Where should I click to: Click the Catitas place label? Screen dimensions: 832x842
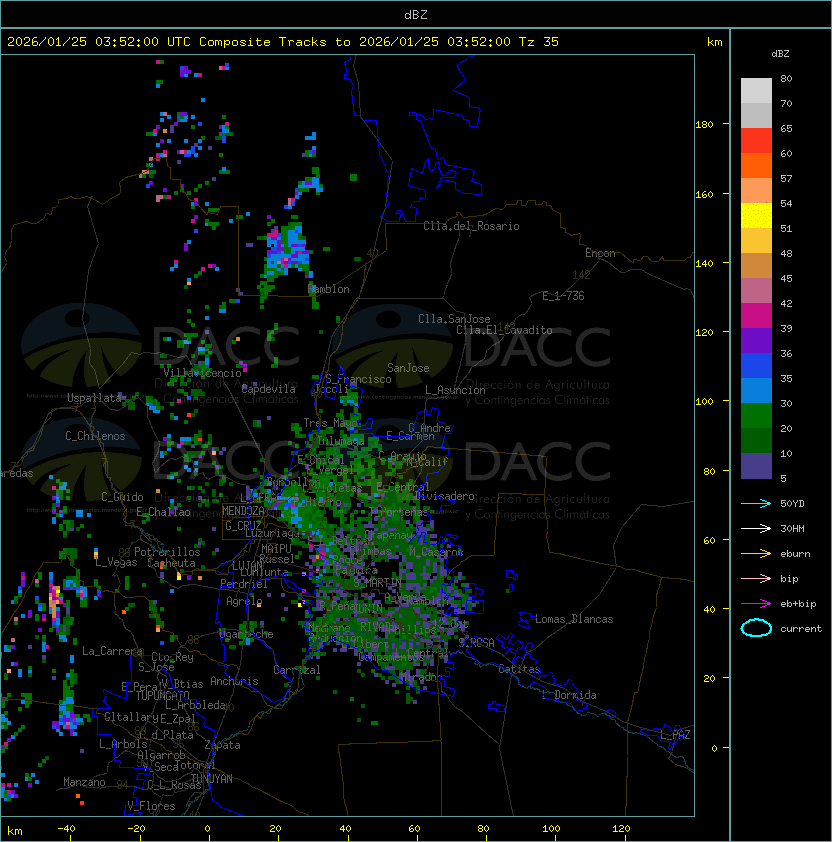(x=519, y=669)
